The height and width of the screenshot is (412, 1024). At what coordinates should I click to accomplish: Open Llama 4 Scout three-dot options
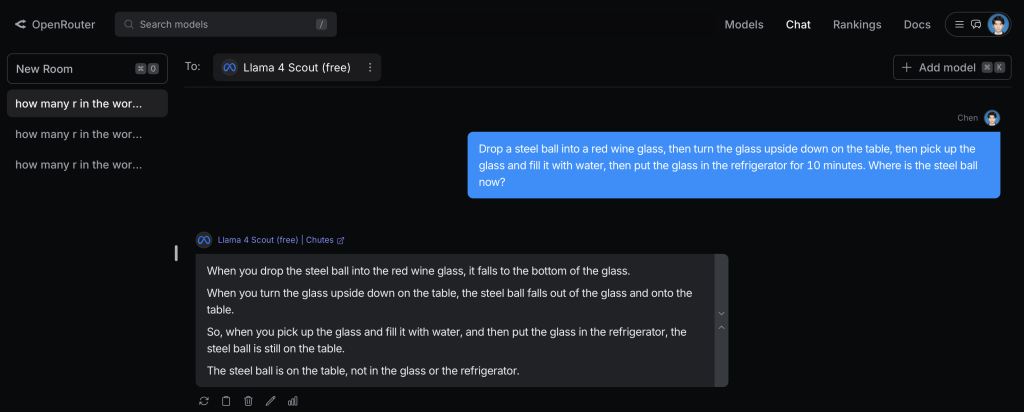(x=370, y=67)
